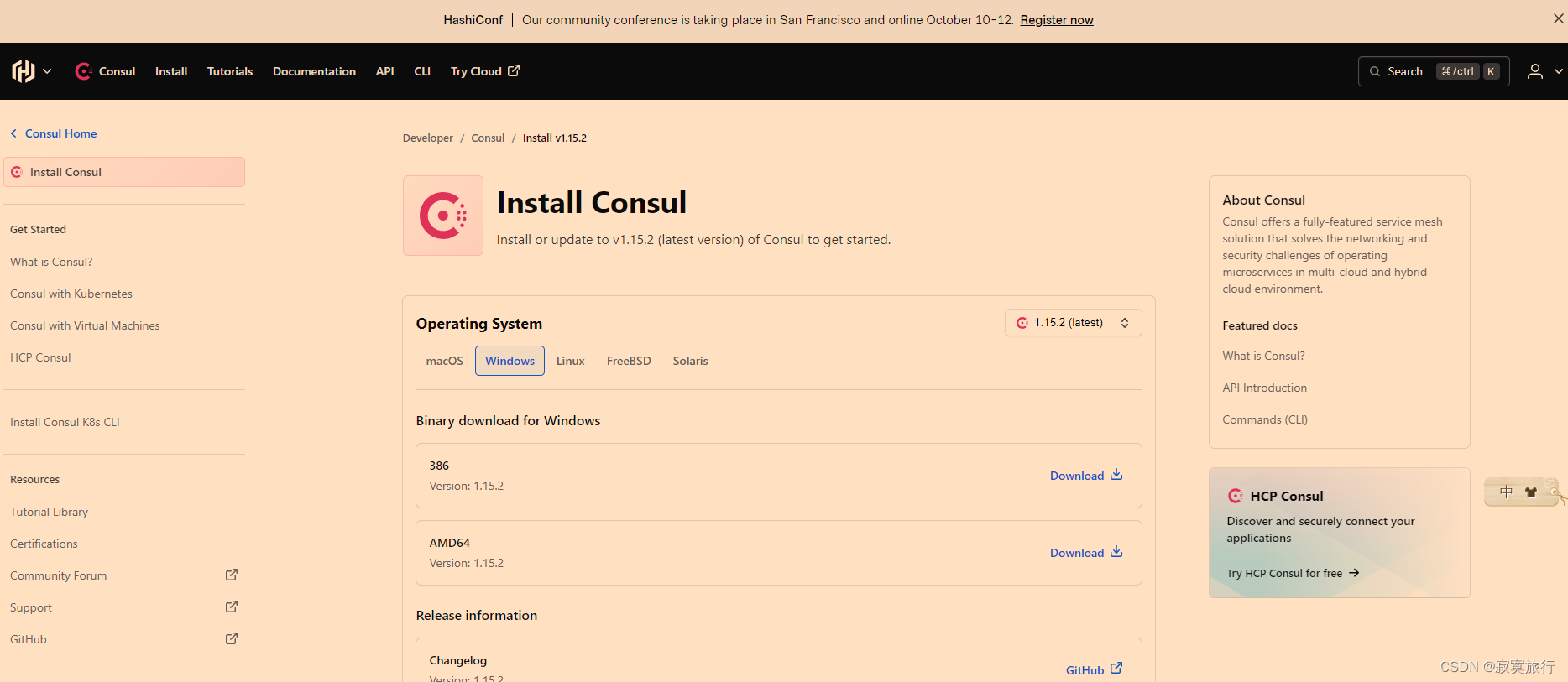The height and width of the screenshot is (682, 1568).
Task: Click the Register now link
Action: (x=1057, y=20)
